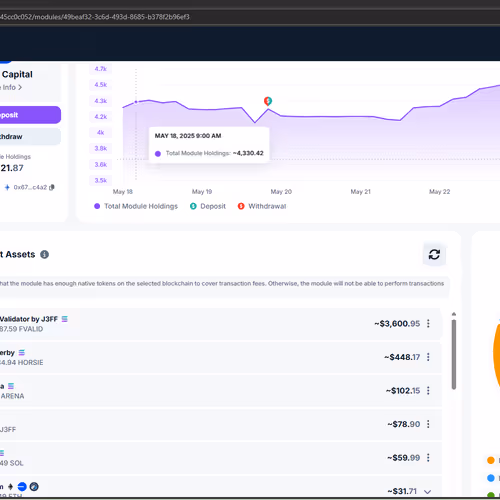The height and width of the screenshot is (500, 500).
Task: Click the ~$3,600.95 value
Action: click(397, 324)
